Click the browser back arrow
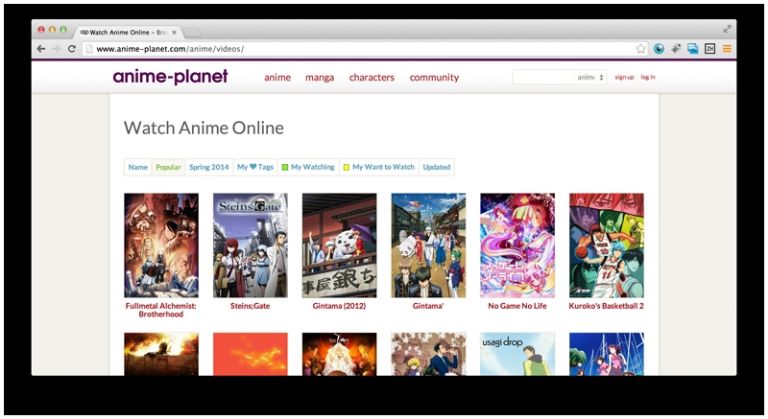 click(41, 48)
